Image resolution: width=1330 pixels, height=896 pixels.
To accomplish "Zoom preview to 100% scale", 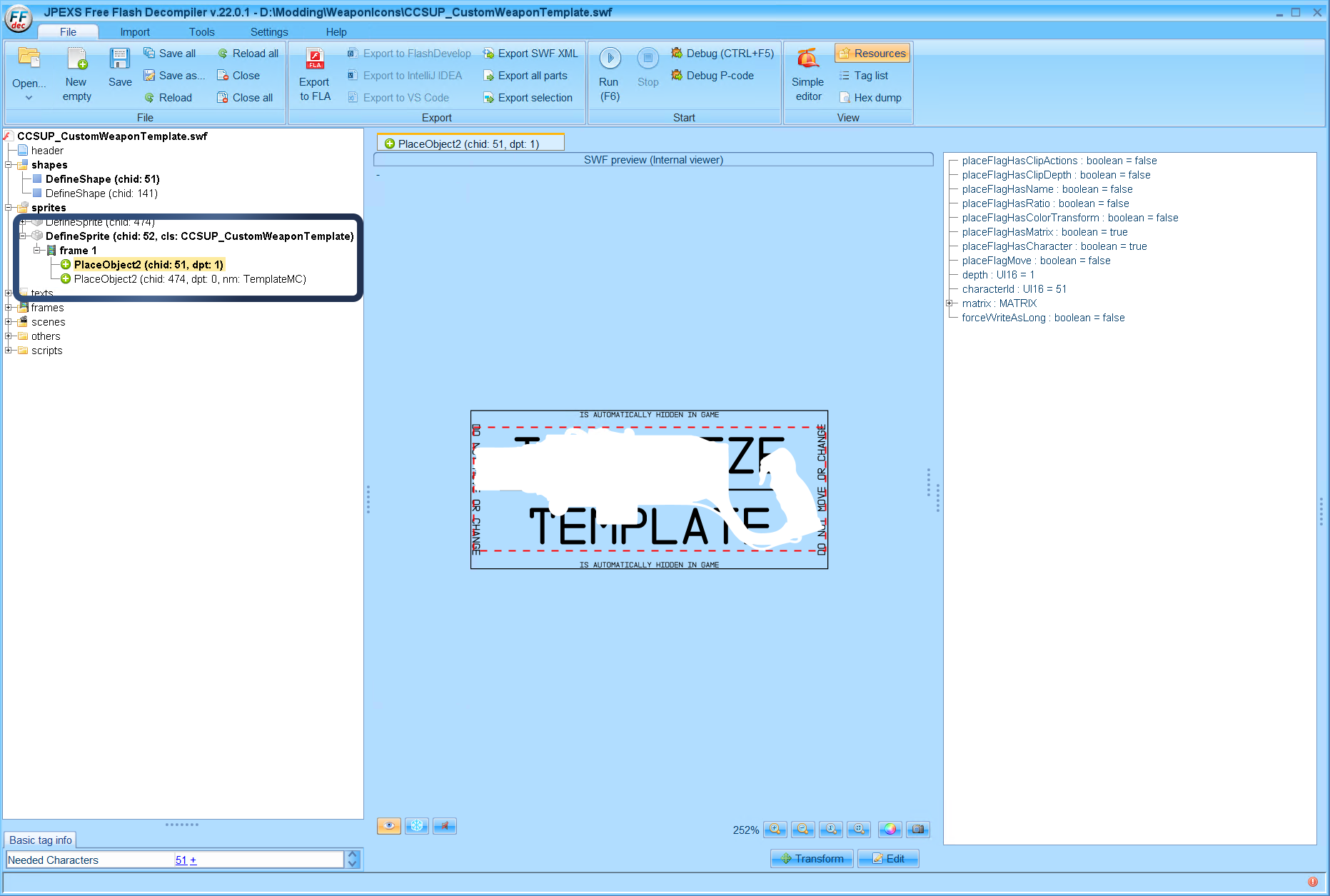I will (831, 830).
